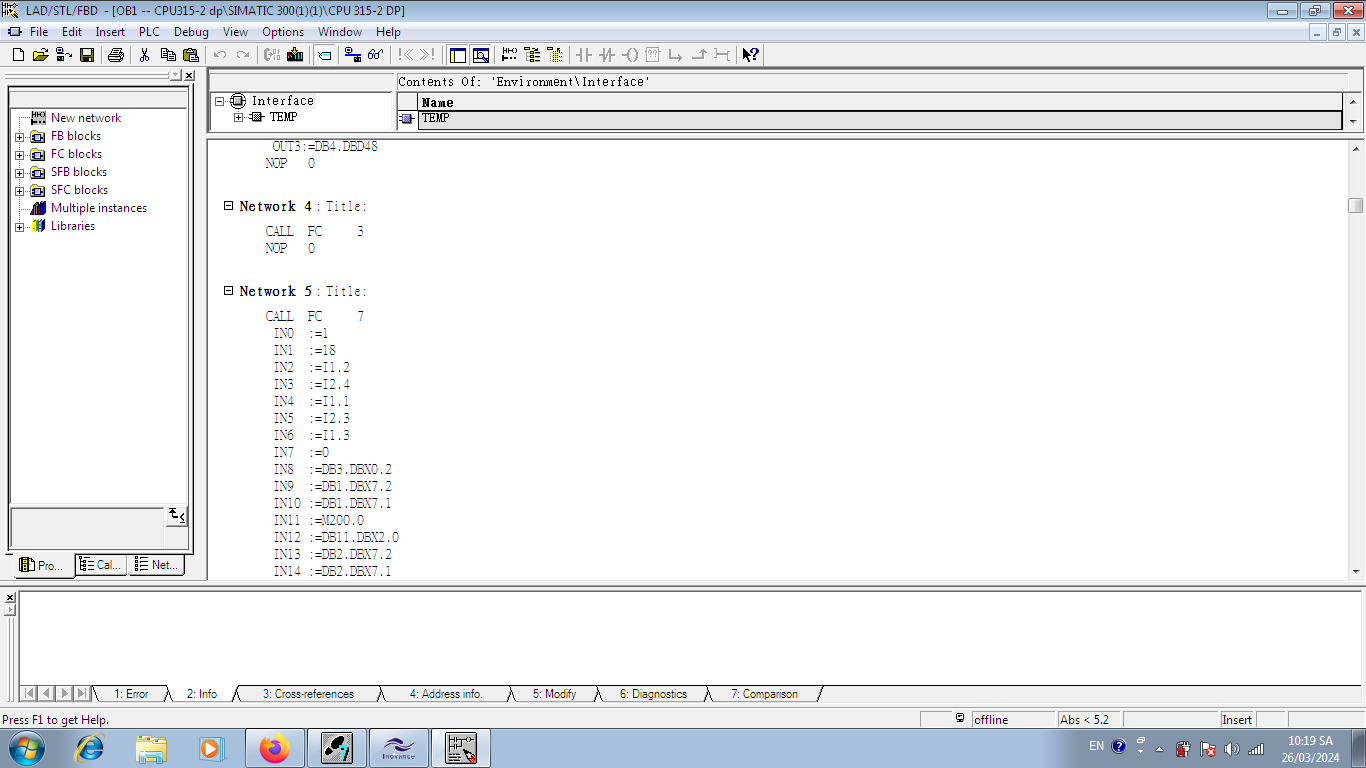The height and width of the screenshot is (768, 1366).
Task: Switch to the 5: Modify tab
Action: tap(554, 694)
